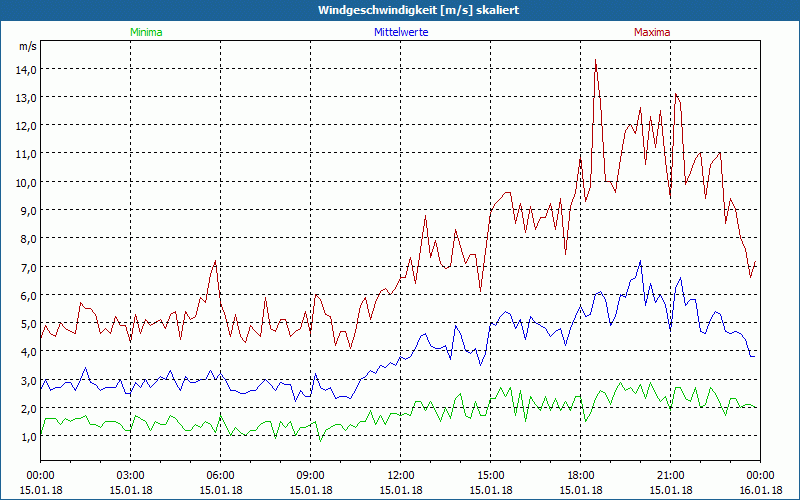
Task: Click the red Maxima legend label
Action: point(652,32)
